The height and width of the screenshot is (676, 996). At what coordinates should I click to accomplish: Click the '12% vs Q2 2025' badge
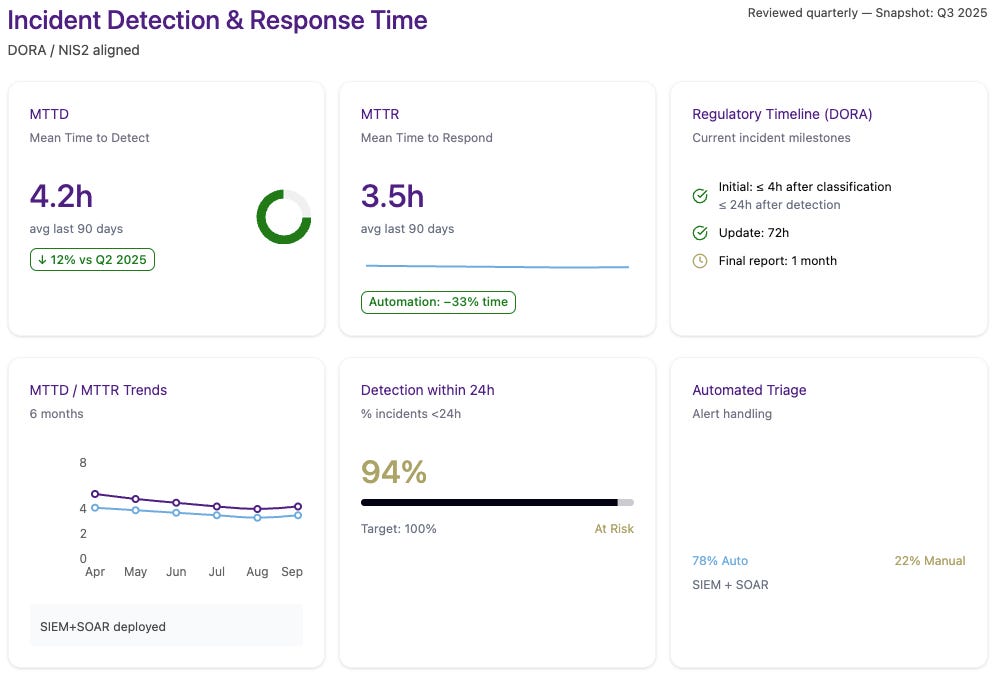92,260
